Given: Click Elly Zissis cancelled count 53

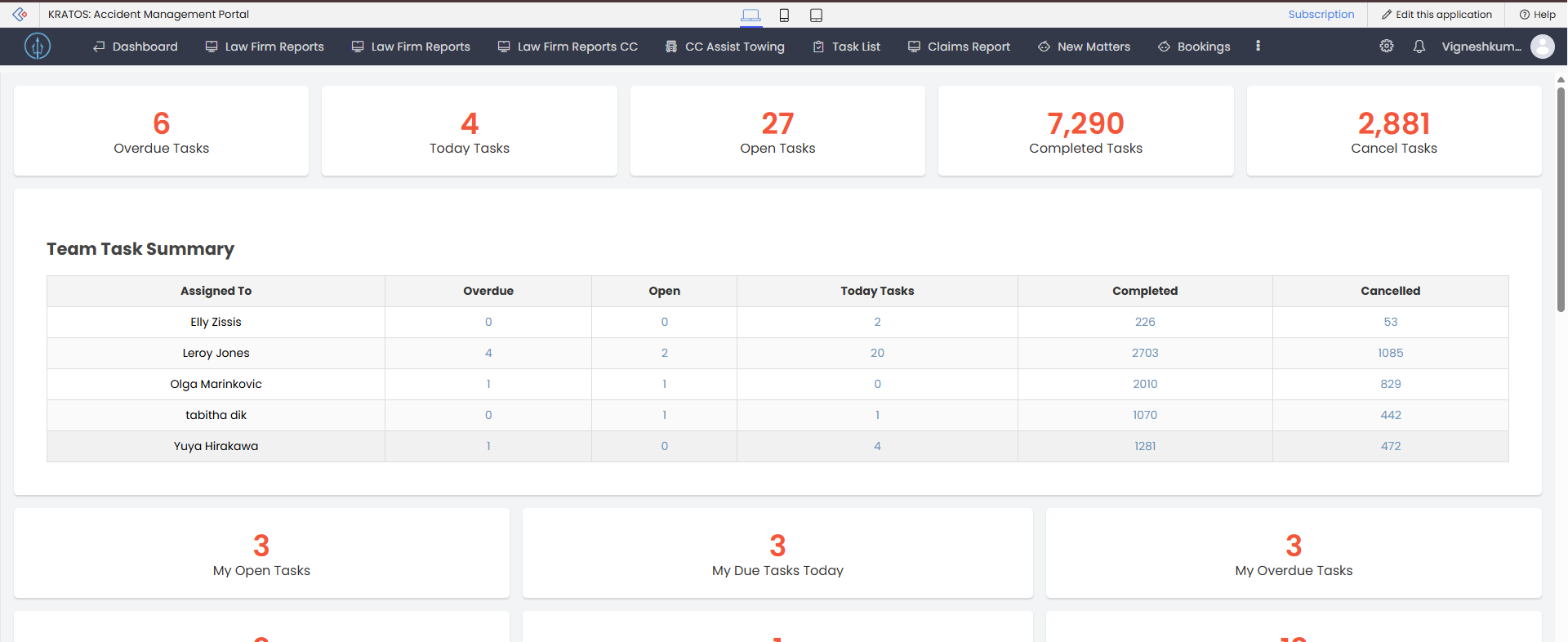Looking at the screenshot, I should [x=1391, y=322].
